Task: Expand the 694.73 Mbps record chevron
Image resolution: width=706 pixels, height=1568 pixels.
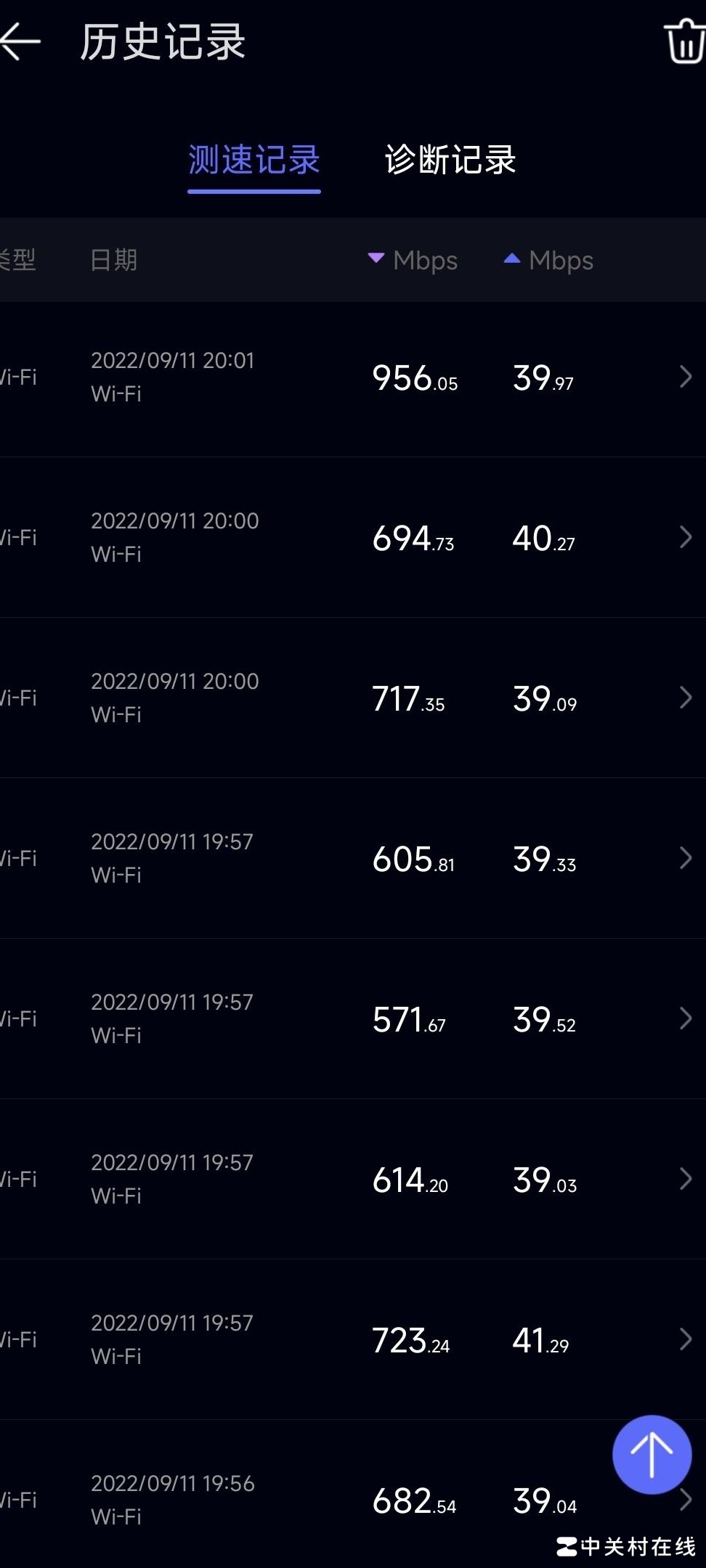Action: [x=685, y=537]
